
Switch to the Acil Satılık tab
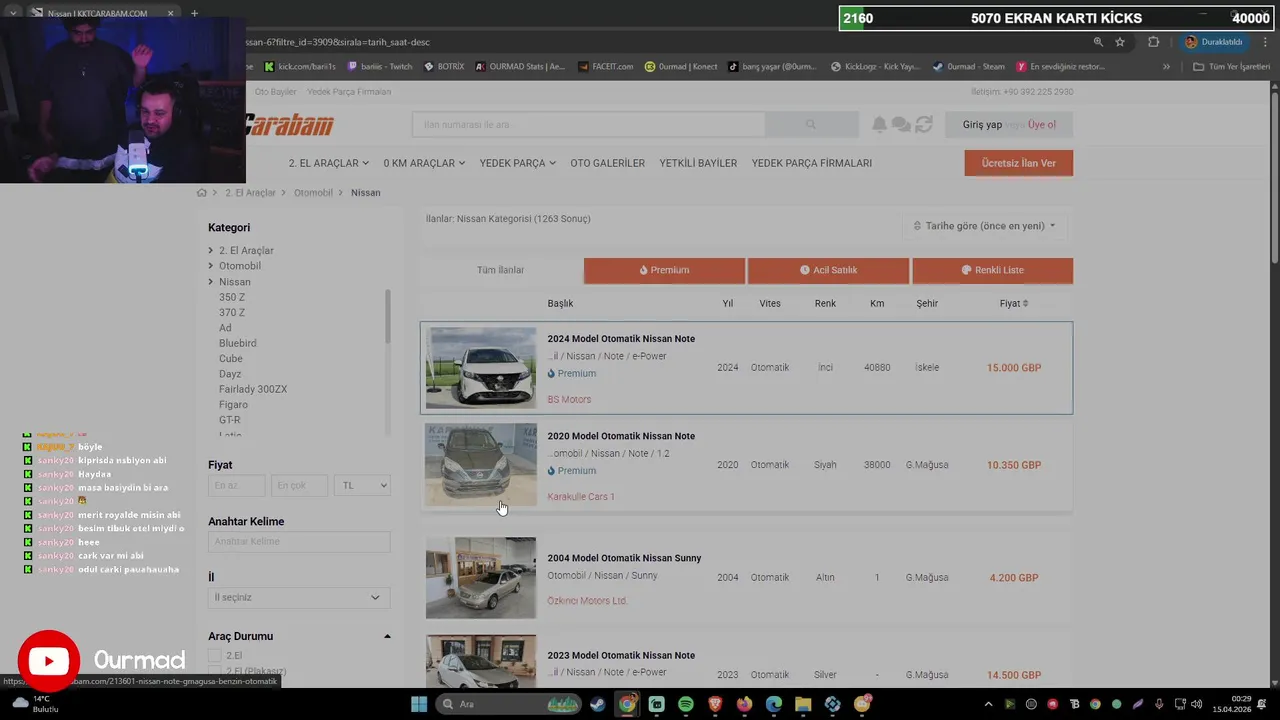click(x=828, y=270)
